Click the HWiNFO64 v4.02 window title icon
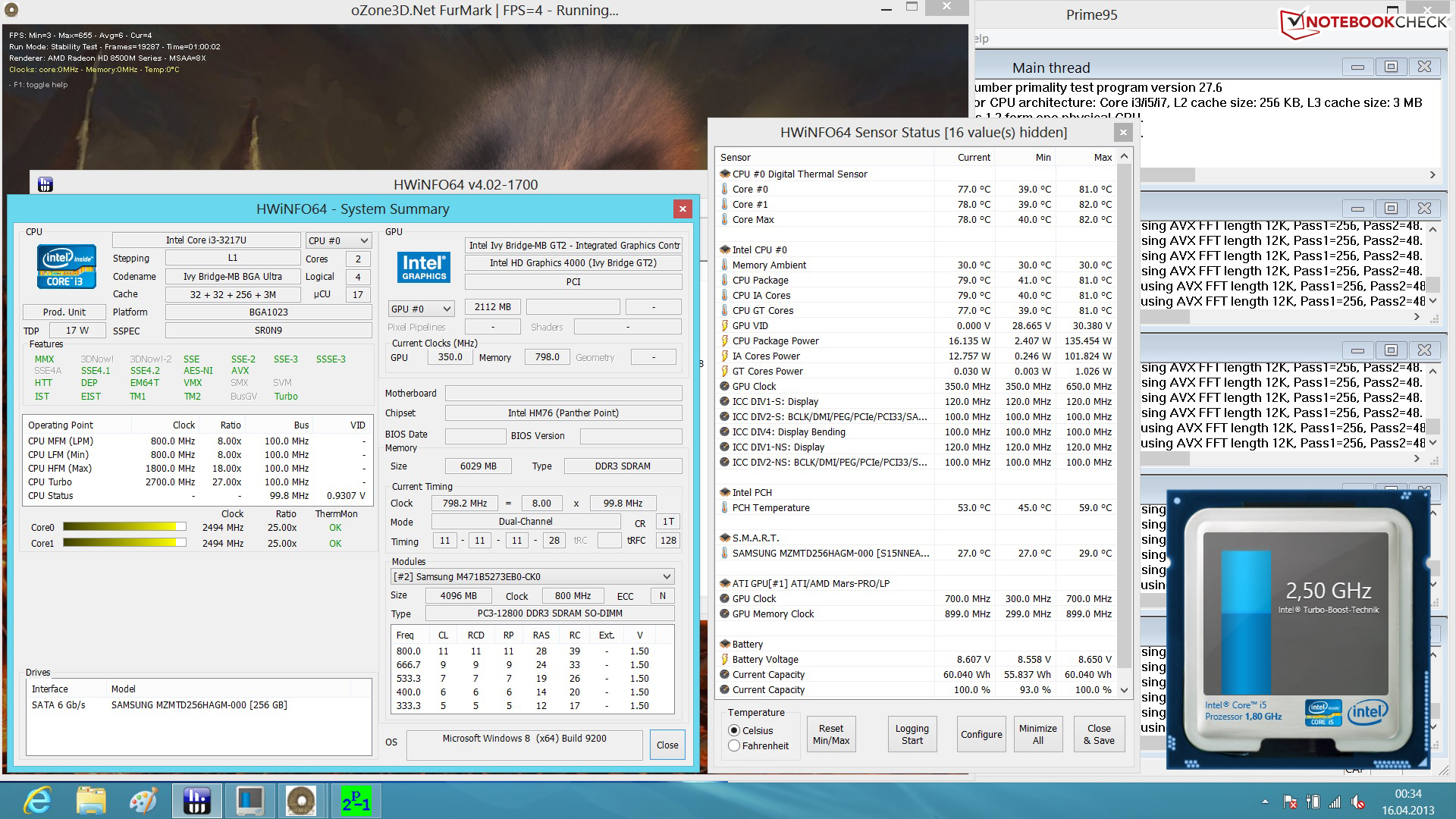 pos(45,184)
